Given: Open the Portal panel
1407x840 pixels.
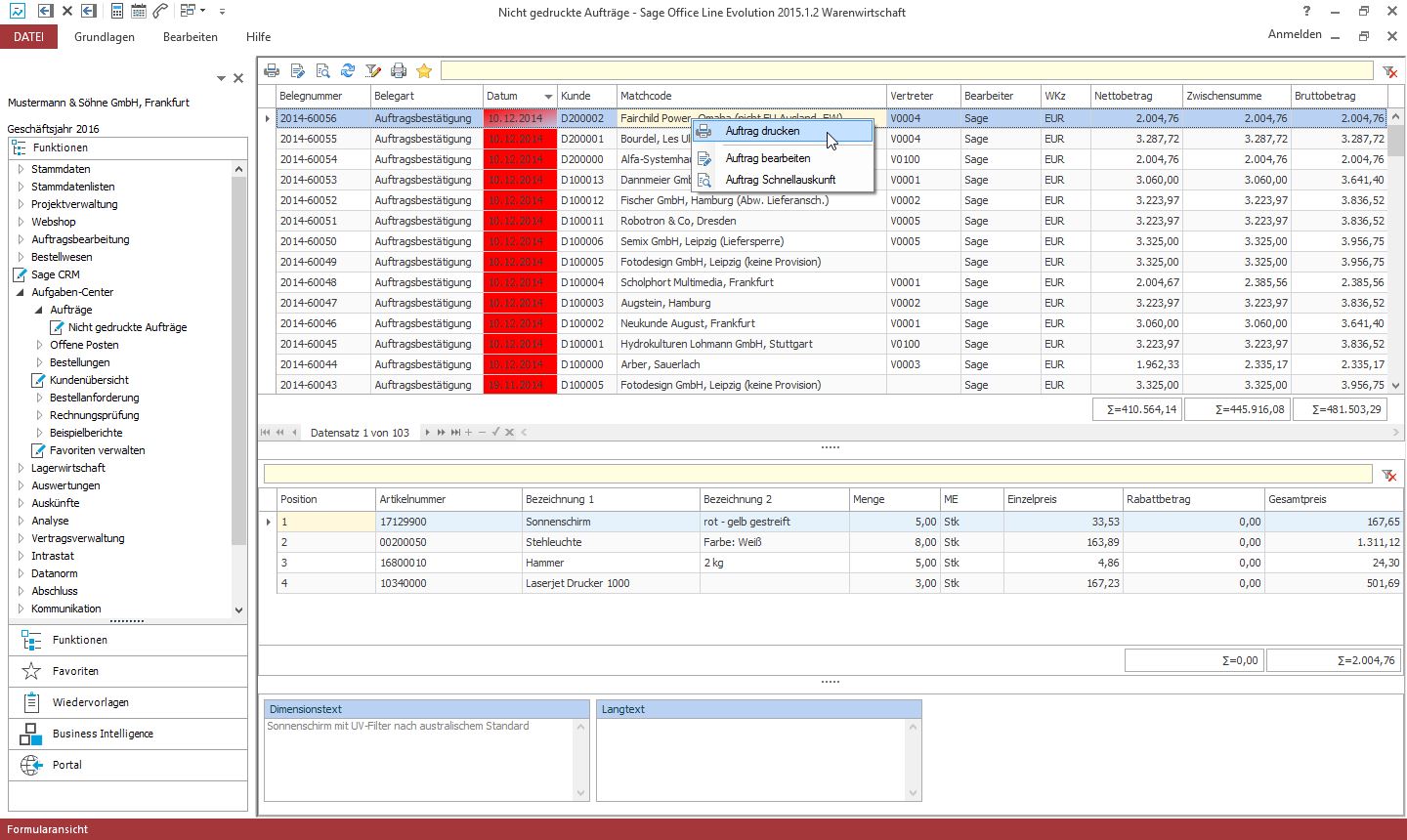Looking at the screenshot, I should pyautogui.click(x=128, y=765).
